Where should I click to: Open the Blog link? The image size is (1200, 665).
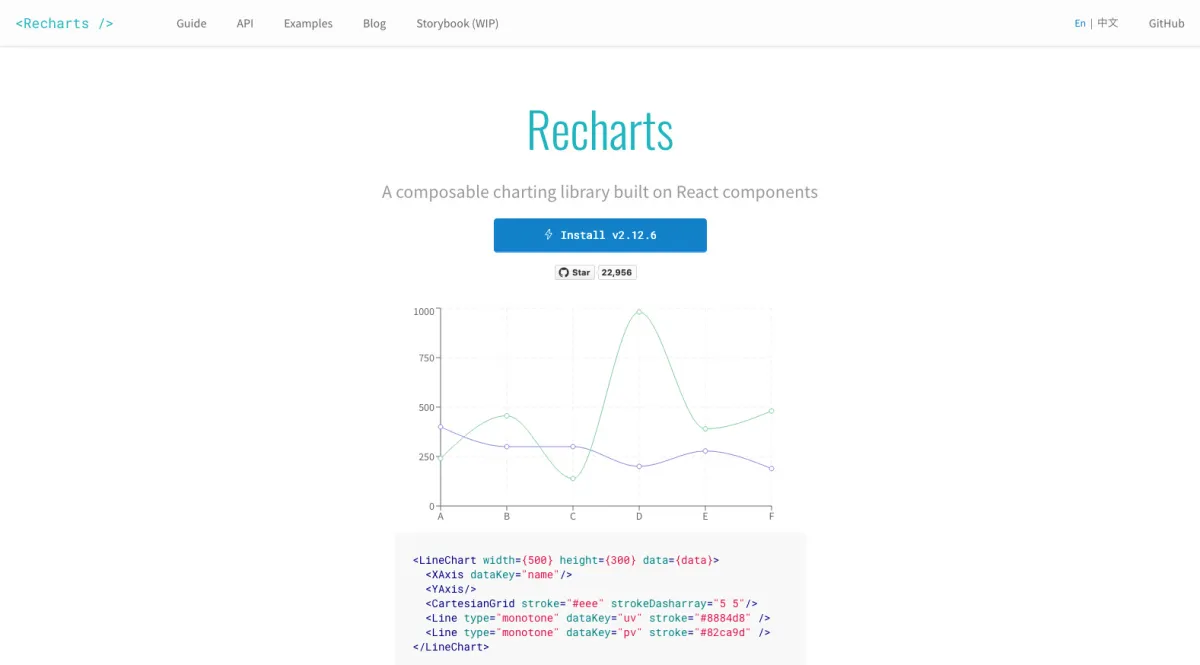tap(374, 23)
